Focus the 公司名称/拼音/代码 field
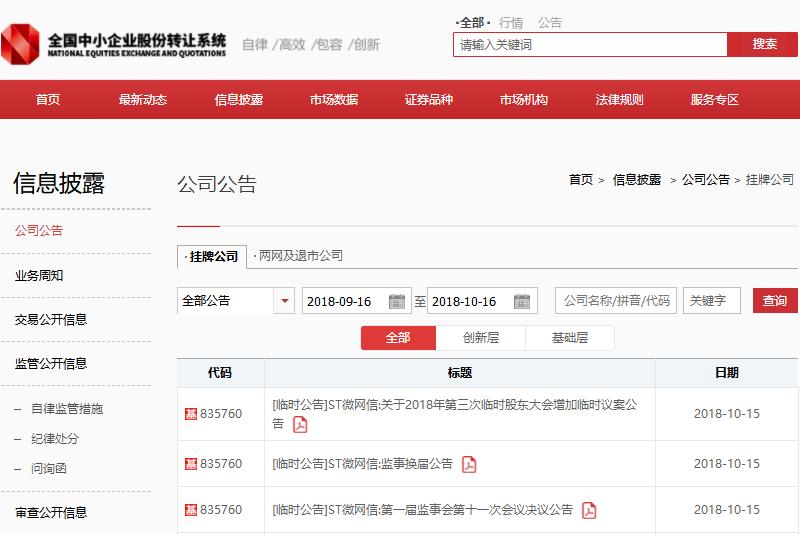 click(x=616, y=300)
